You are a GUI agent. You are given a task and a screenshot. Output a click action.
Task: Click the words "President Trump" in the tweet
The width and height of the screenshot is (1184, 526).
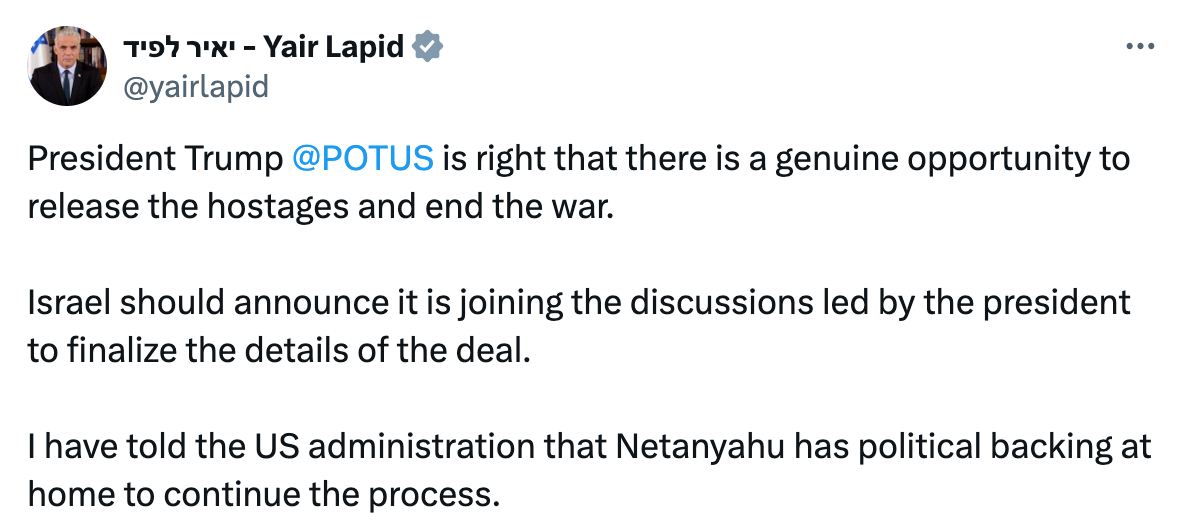pyautogui.click(x=155, y=158)
